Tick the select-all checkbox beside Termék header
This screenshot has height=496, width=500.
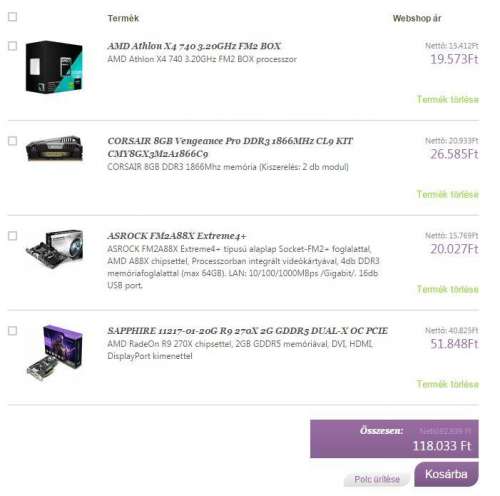[12, 17]
